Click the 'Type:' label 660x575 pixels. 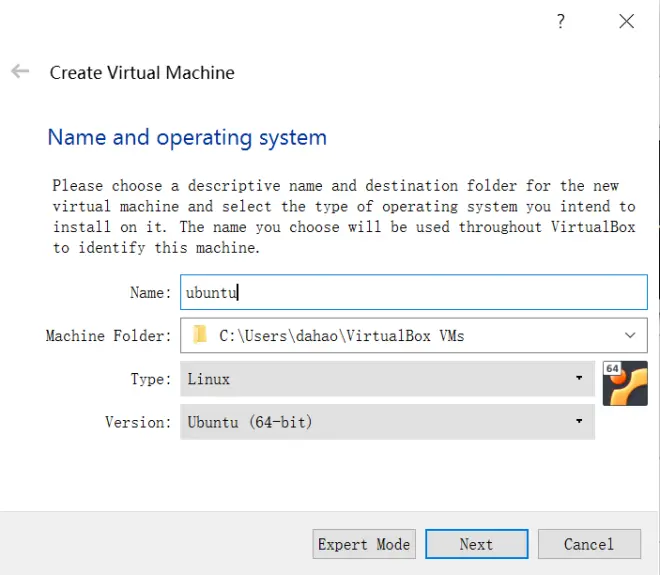[x=151, y=379]
